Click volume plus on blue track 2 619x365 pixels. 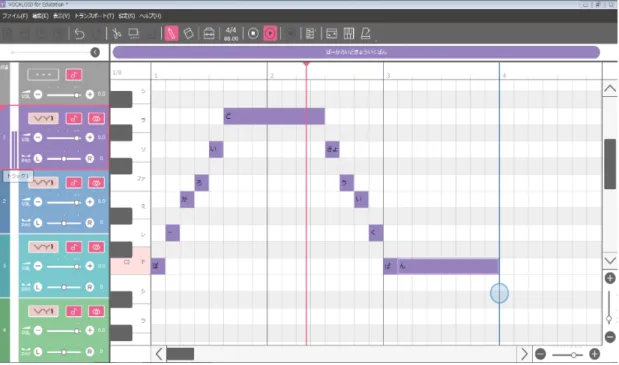coord(90,202)
